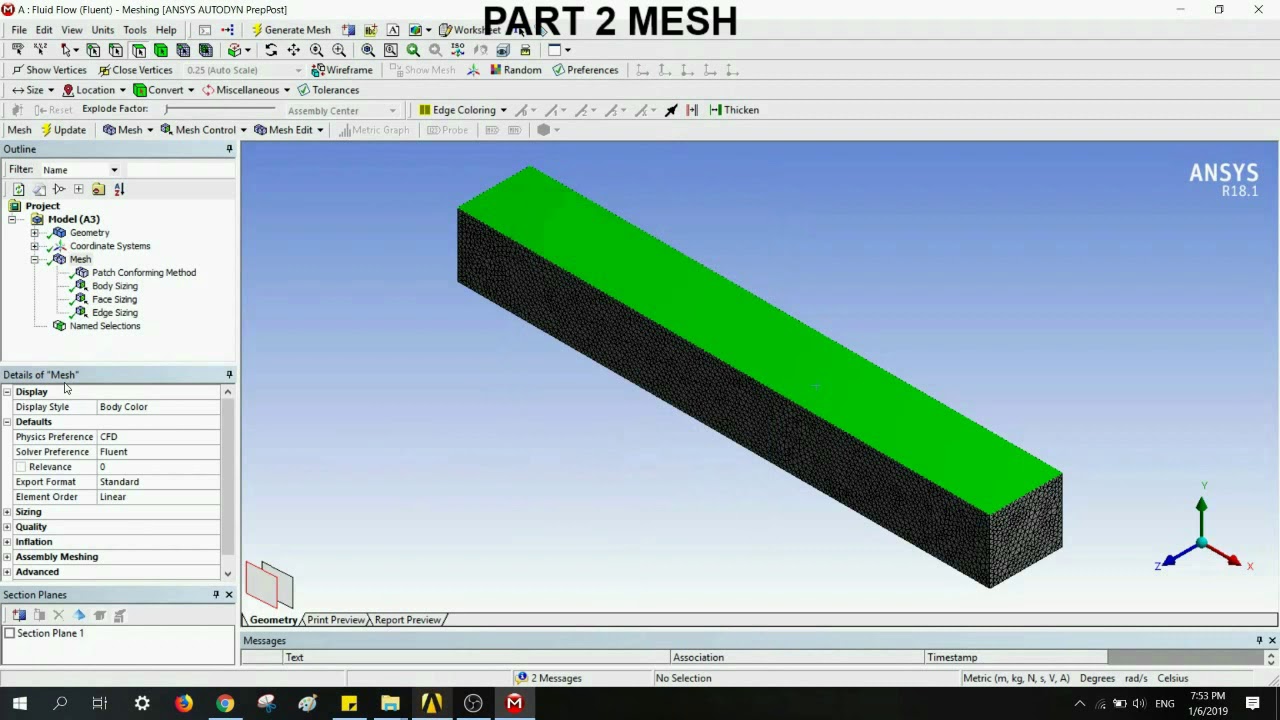This screenshot has width=1280, height=720.
Task: Click the Outline refresh search icon
Action: point(18,189)
